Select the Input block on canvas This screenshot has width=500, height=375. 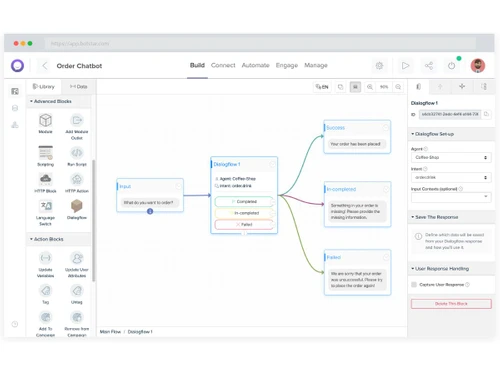[x=150, y=195]
